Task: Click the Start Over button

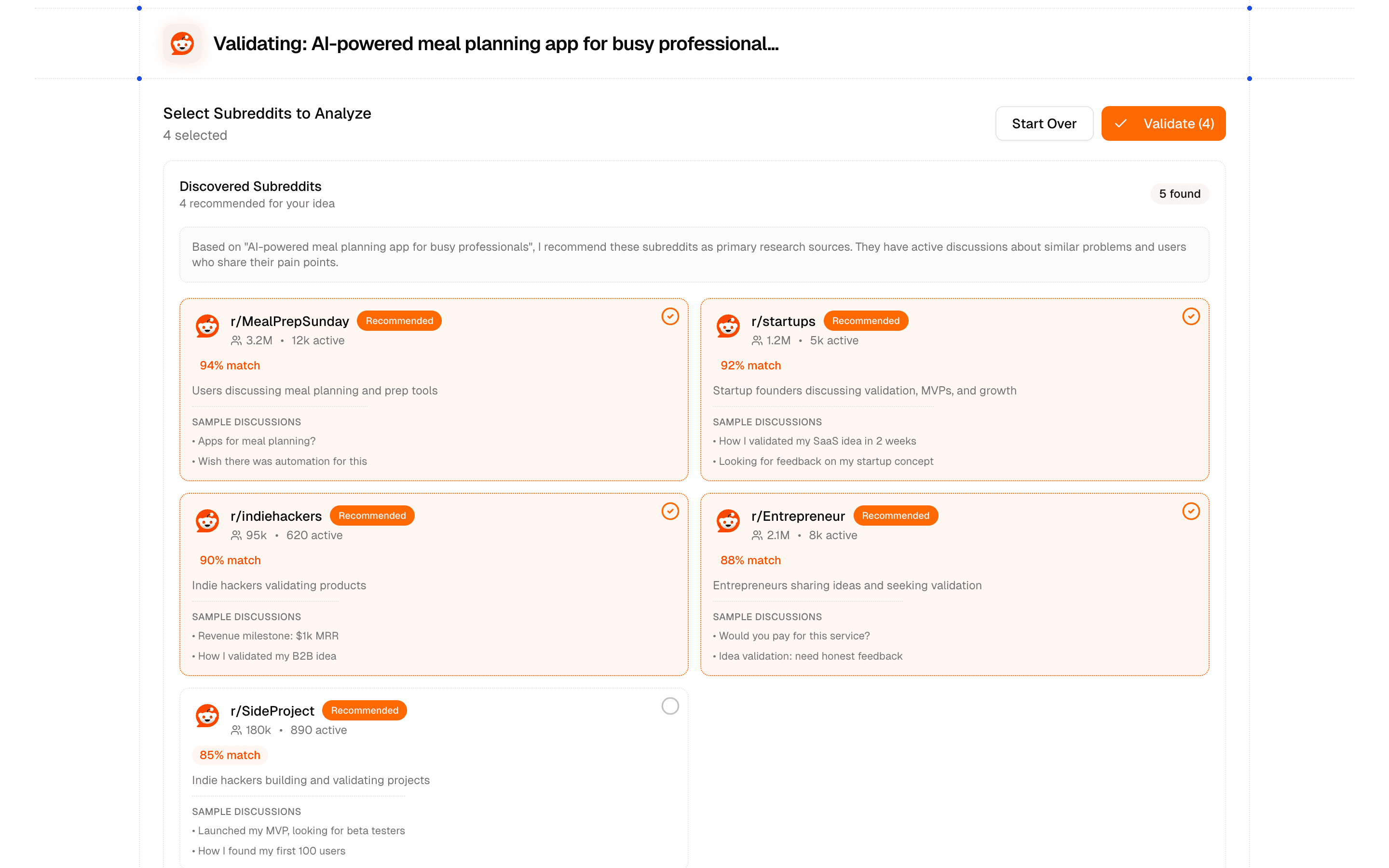Action: [1044, 123]
